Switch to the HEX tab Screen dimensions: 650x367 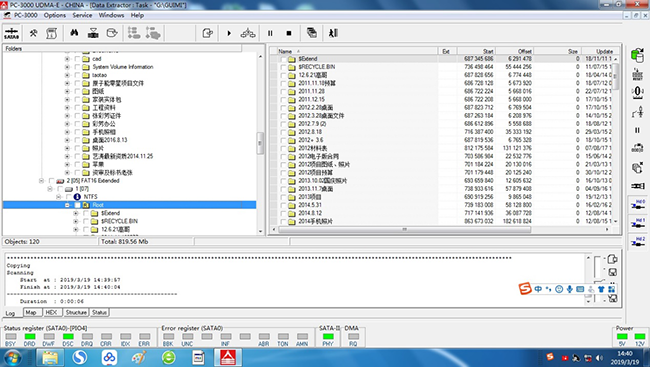click(x=51, y=312)
